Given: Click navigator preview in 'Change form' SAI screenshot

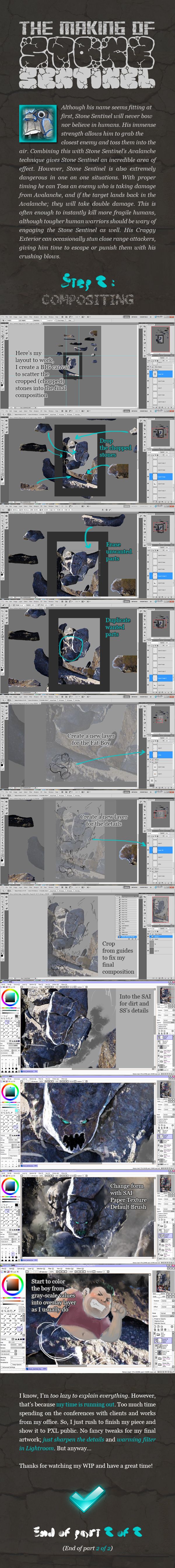Looking at the screenshot, I should point(165,1185).
